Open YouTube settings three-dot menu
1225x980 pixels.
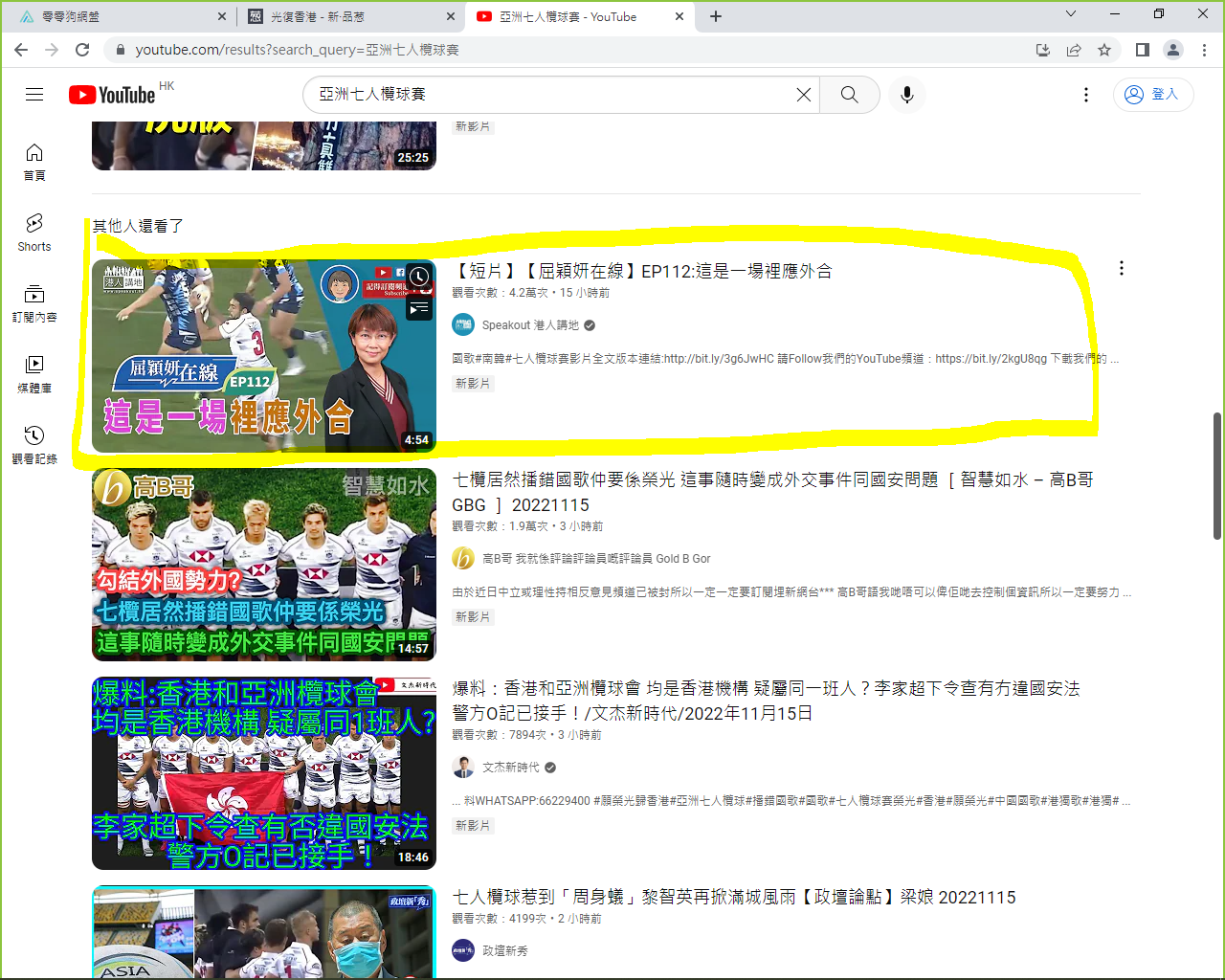1085,95
